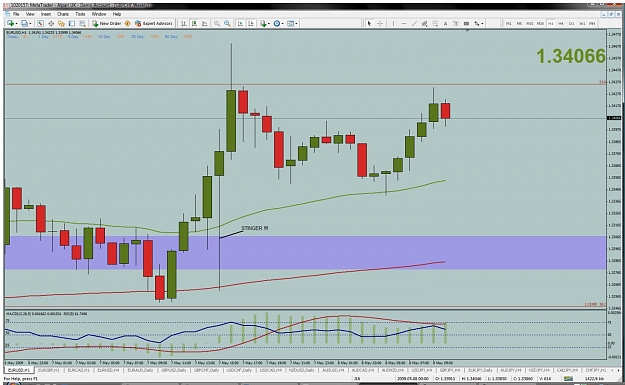625x385 pixels.
Task: Switch to H4 timeframe
Action: click(561, 24)
